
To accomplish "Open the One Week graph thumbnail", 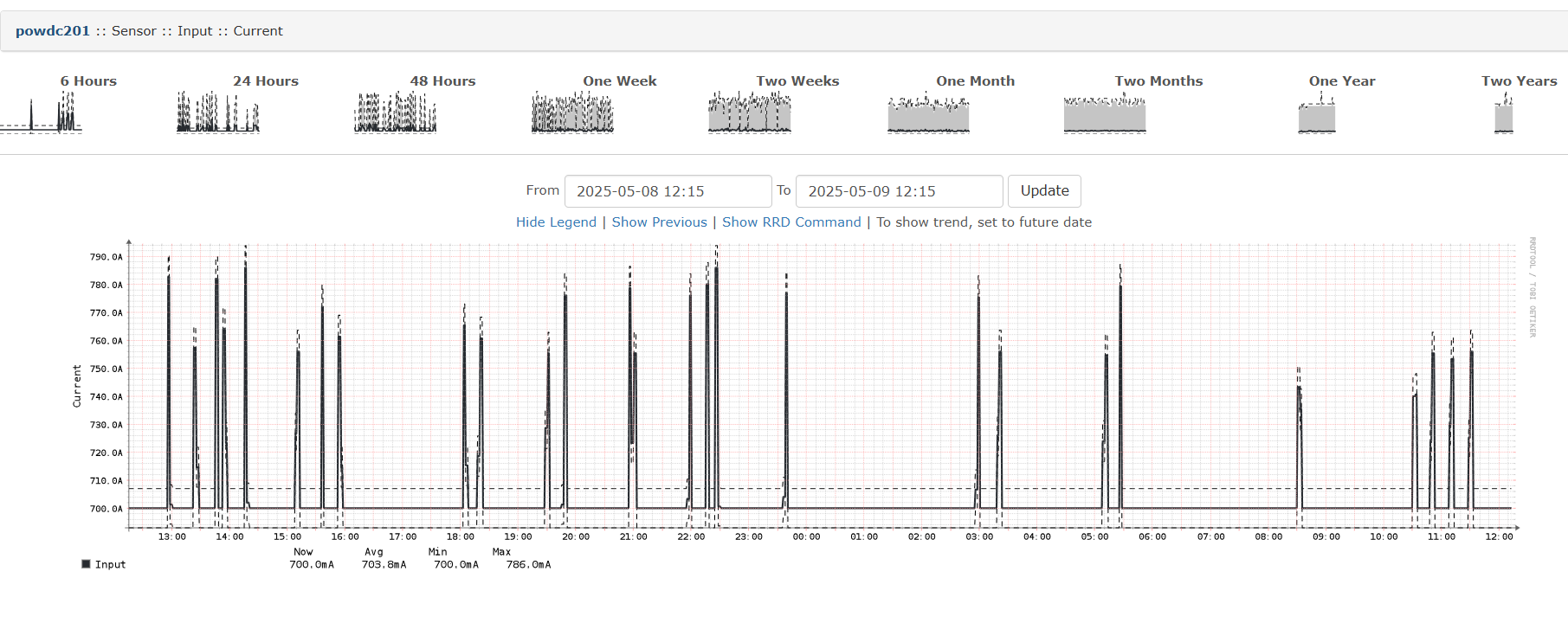I will [572, 112].
